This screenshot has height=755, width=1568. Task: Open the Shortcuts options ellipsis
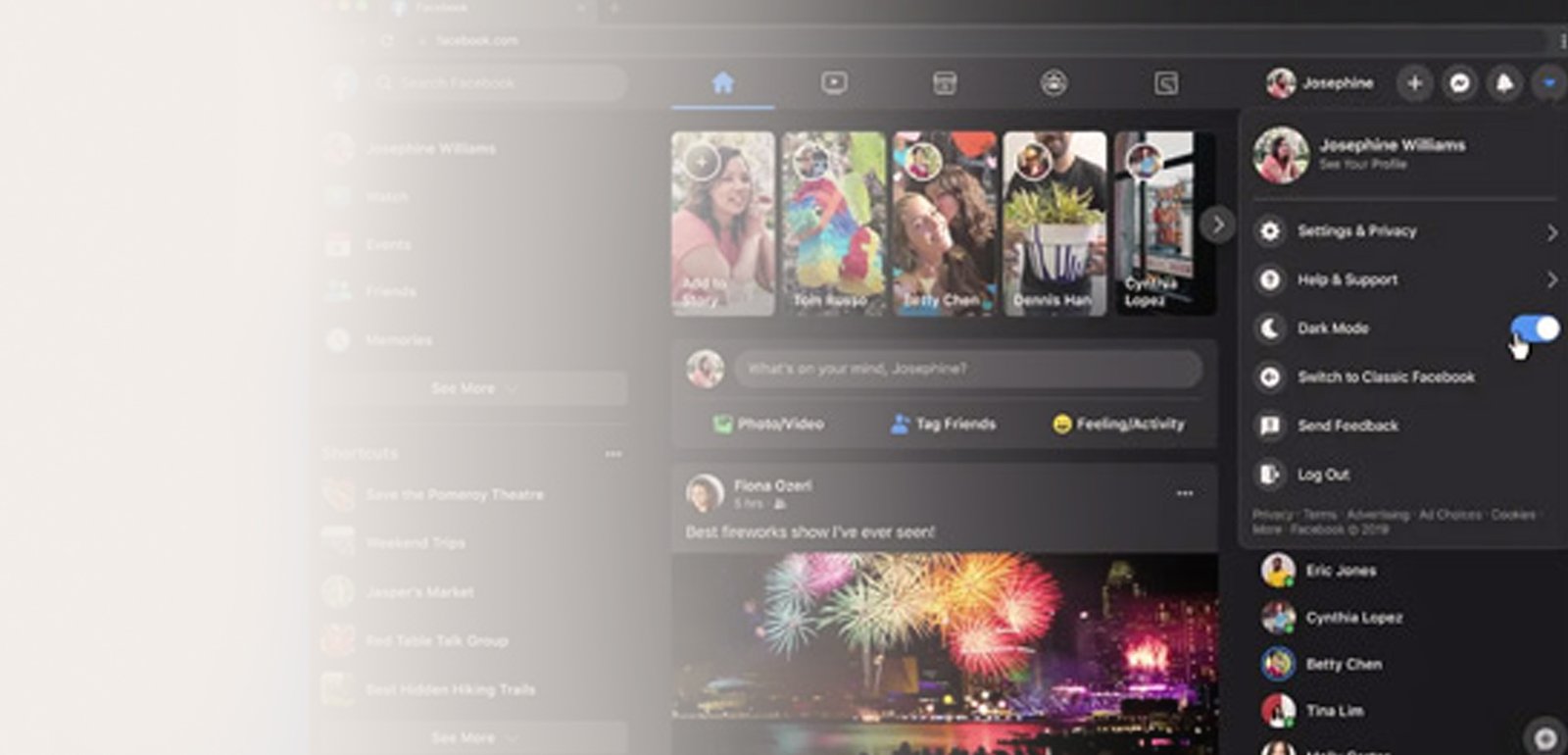coord(613,454)
